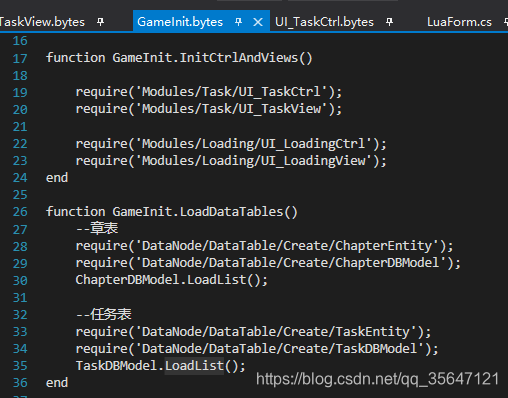Switch to the TaskView.bytes tab

click(42, 22)
